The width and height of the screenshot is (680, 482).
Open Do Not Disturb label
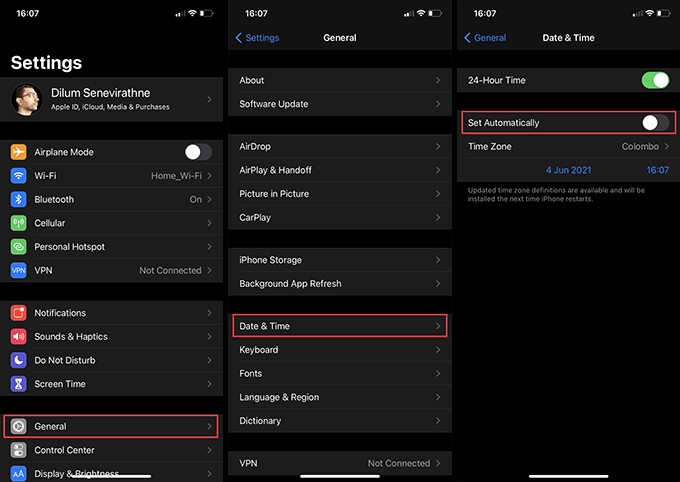65,360
